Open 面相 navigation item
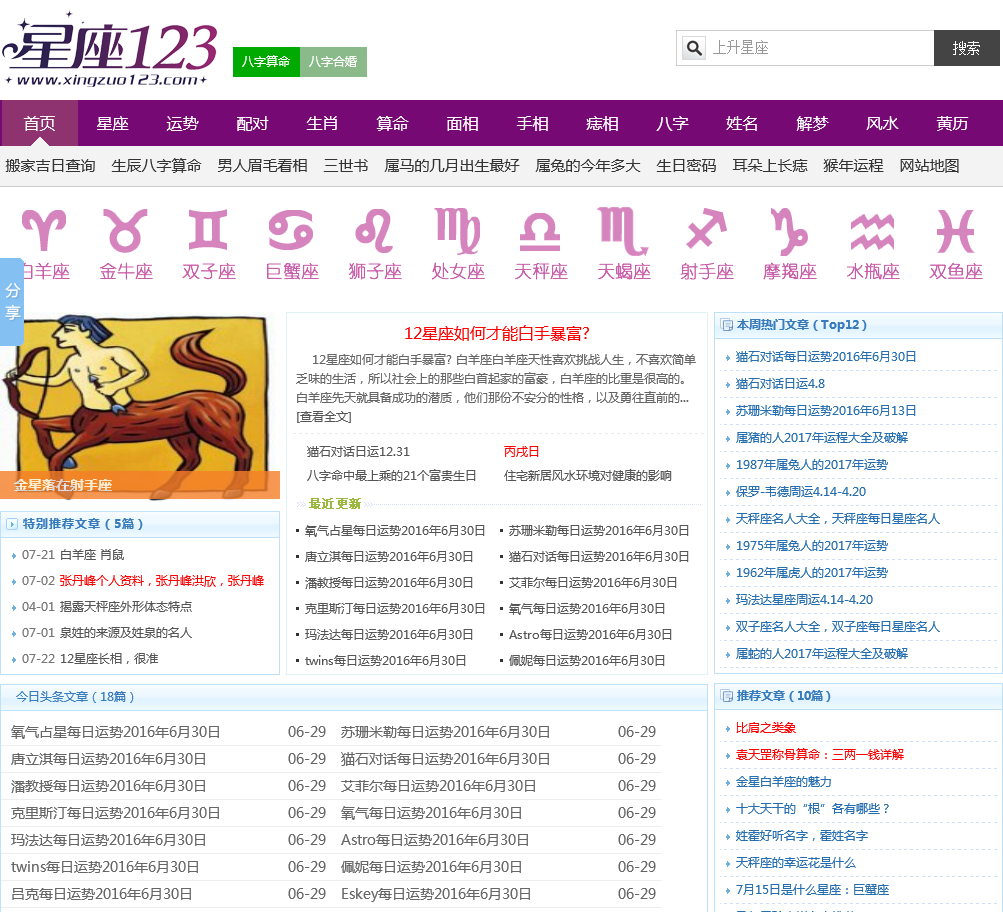This screenshot has width=1003, height=912. point(462,123)
